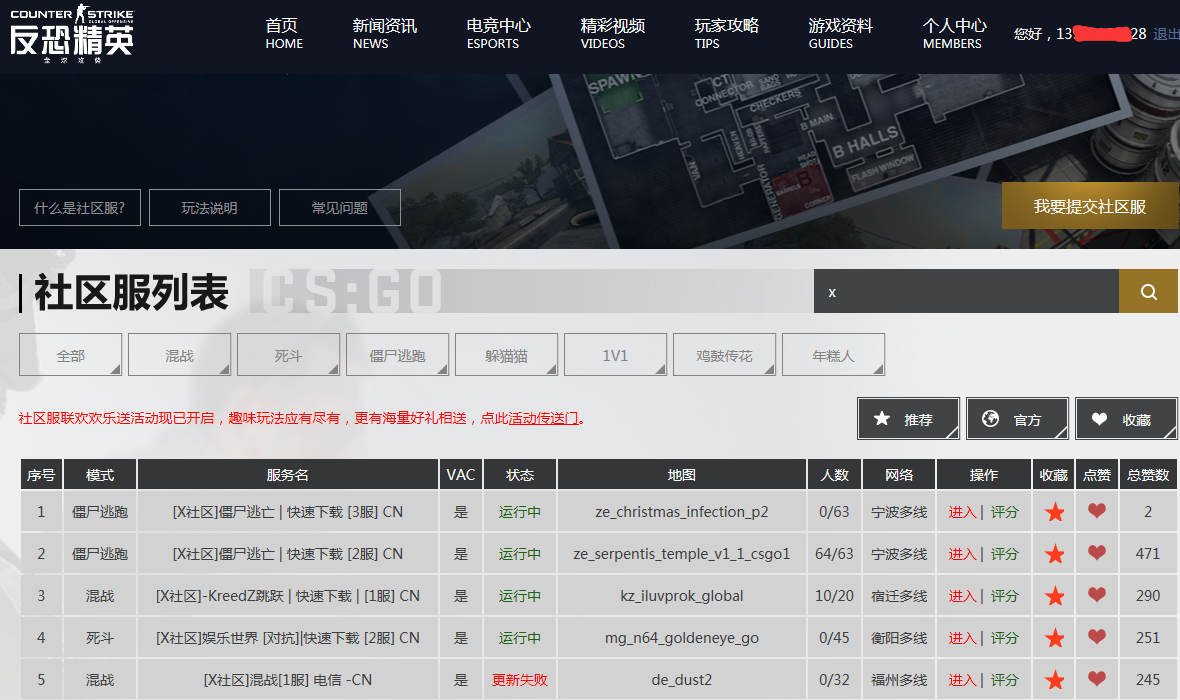This screenshot has width=1180, height=700.
Task: Toggle the 收藏 favorites filter
Action: [1126, 419]
